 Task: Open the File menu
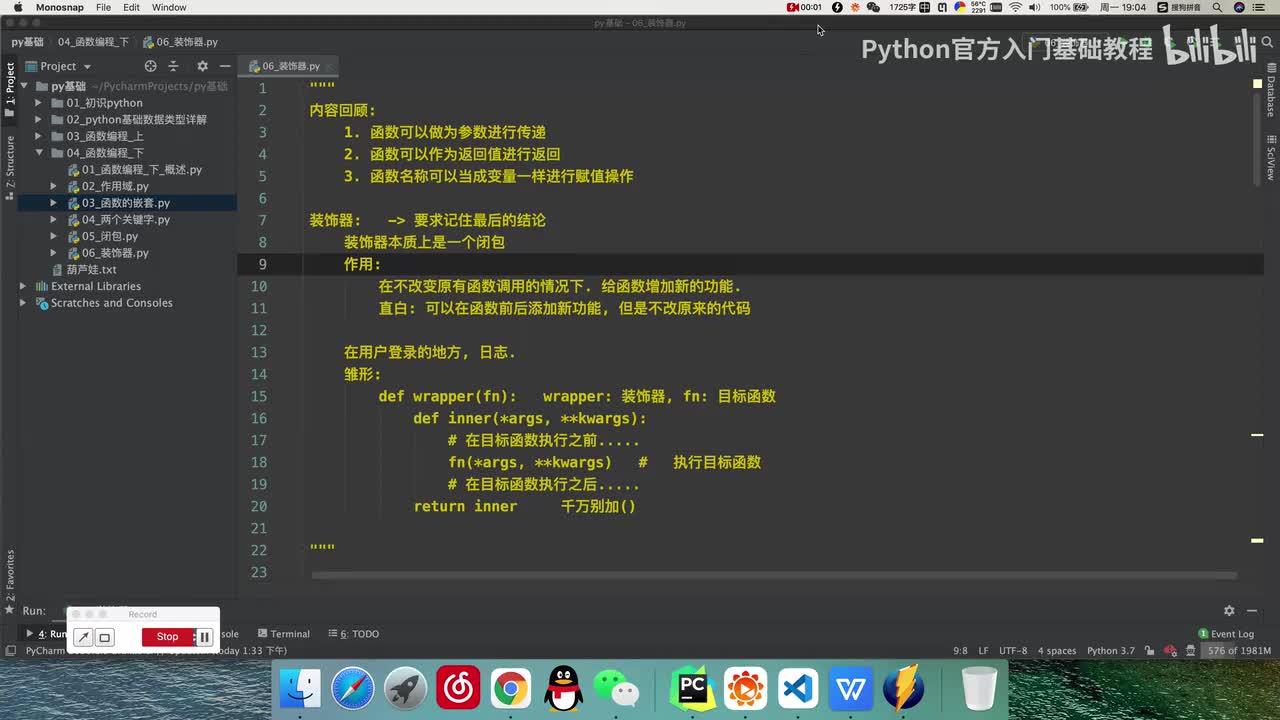pyautogui.click(x=103, y=7)
